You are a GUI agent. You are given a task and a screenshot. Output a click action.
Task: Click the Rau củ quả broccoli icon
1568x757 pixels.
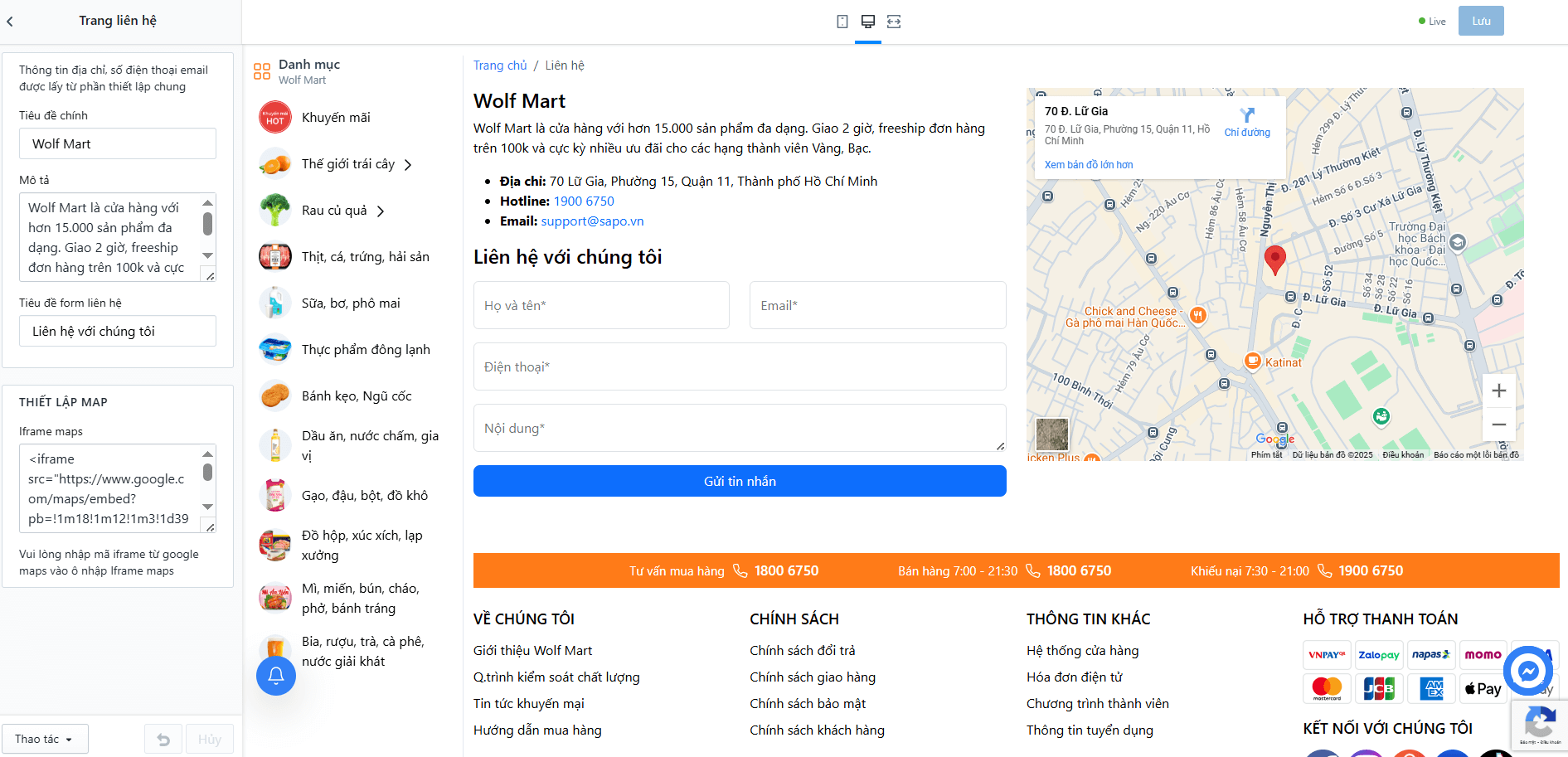pos(275,211)
